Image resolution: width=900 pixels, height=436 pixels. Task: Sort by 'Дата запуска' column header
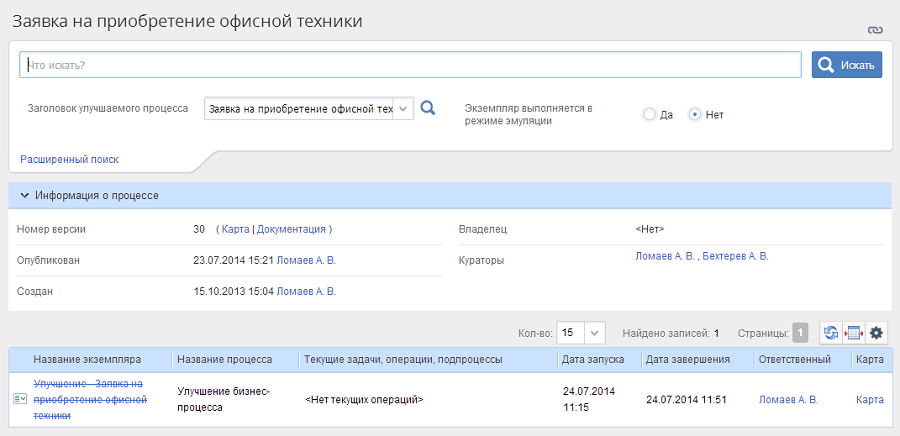click(594, 359)
